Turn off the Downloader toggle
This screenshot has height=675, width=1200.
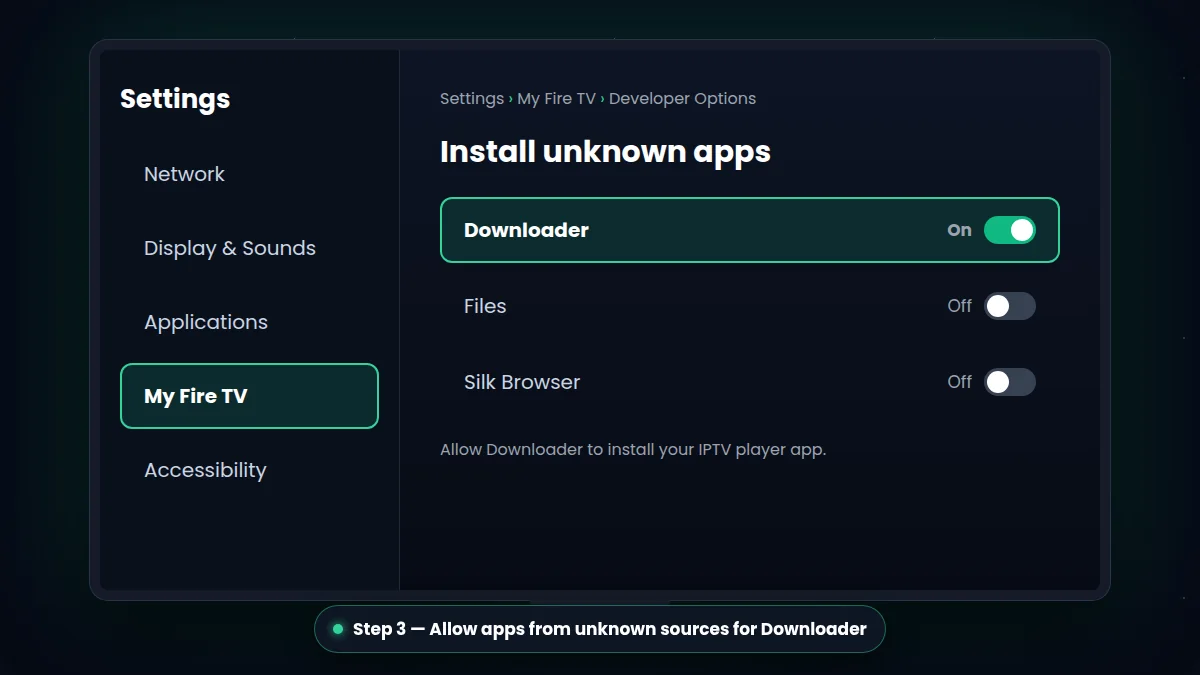pos(1010,230)
